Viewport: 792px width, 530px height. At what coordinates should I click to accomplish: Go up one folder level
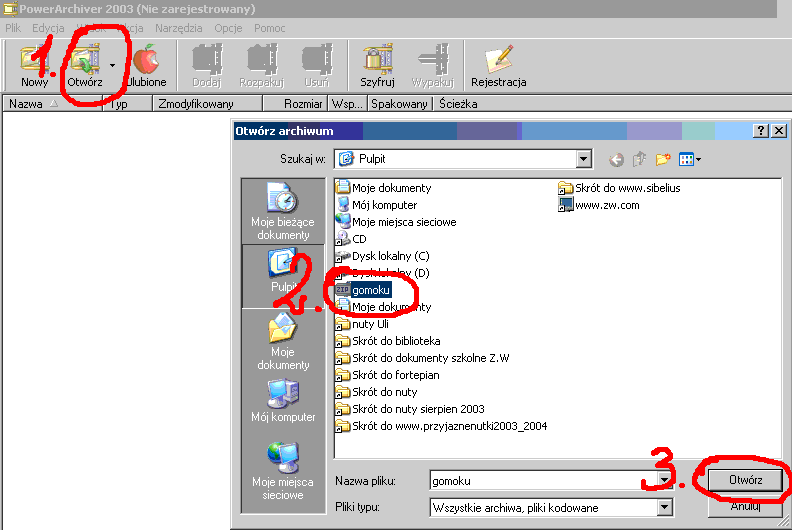point(639,160)
